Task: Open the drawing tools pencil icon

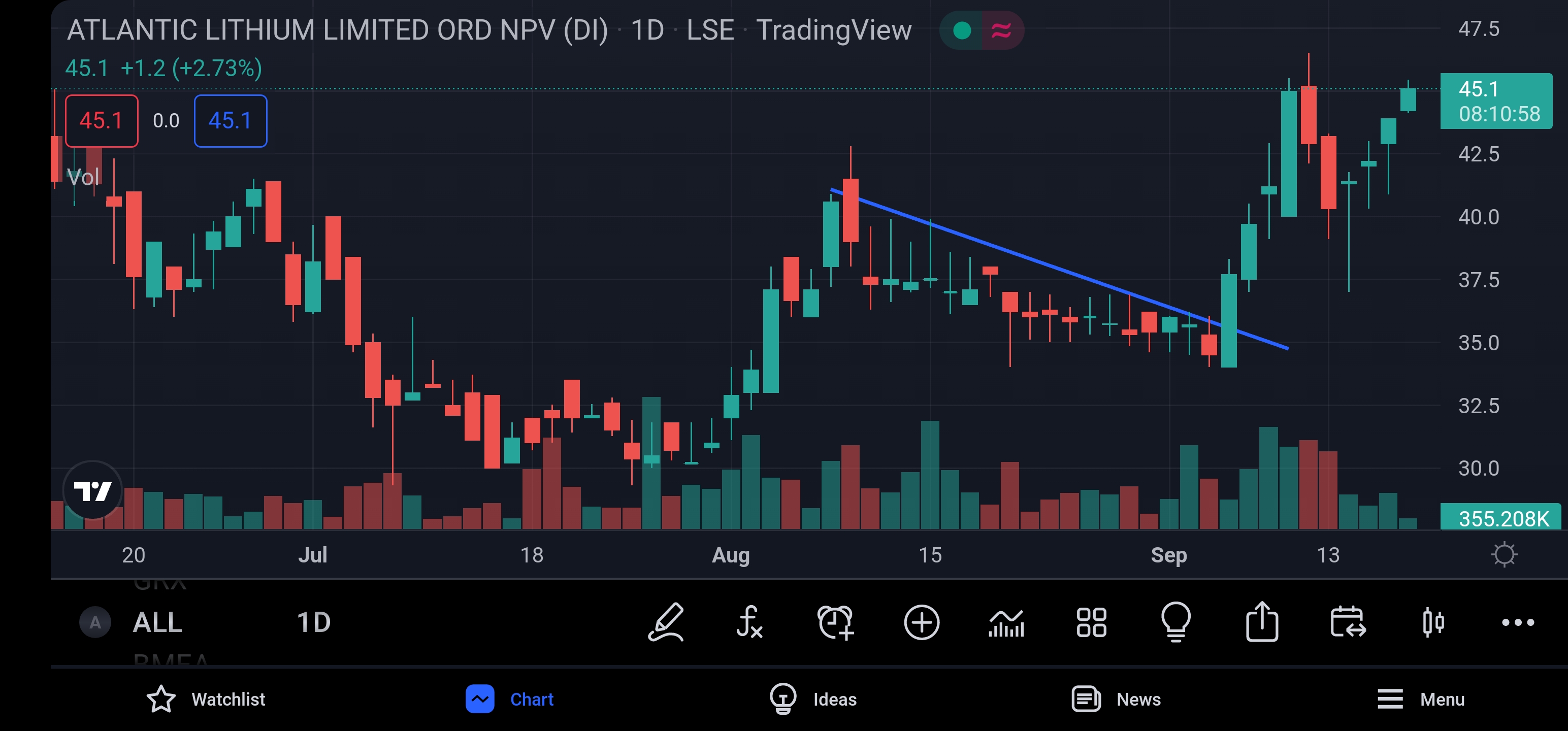Action: coord(666,622)
